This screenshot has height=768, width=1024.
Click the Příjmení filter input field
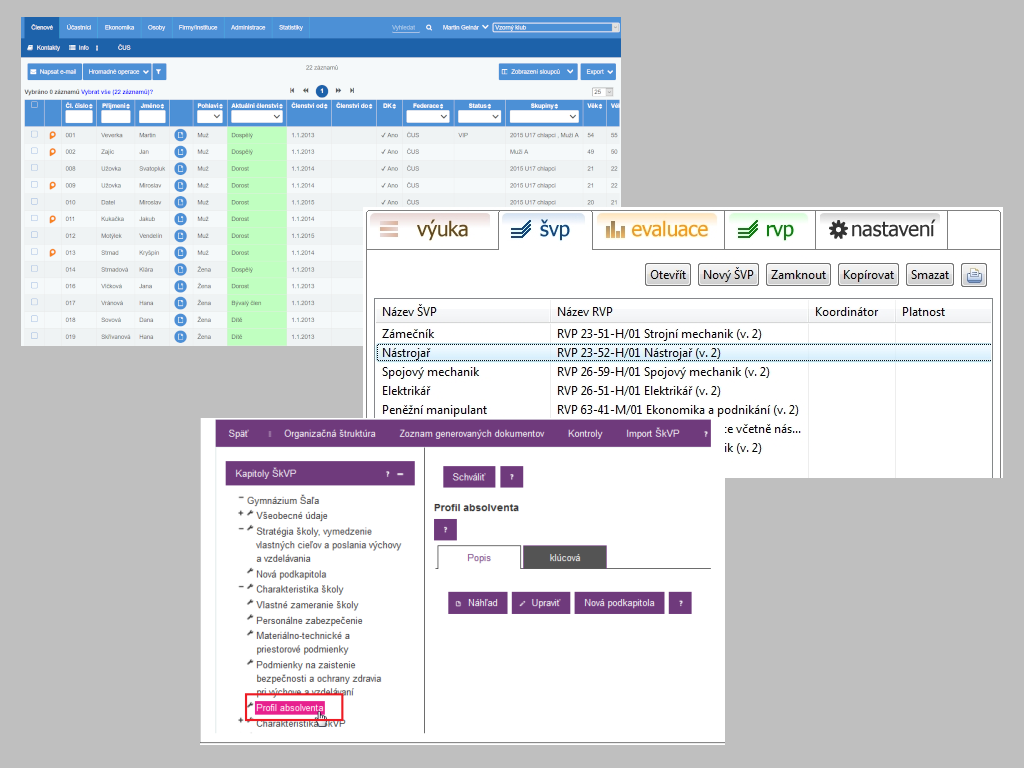point(116,117)
